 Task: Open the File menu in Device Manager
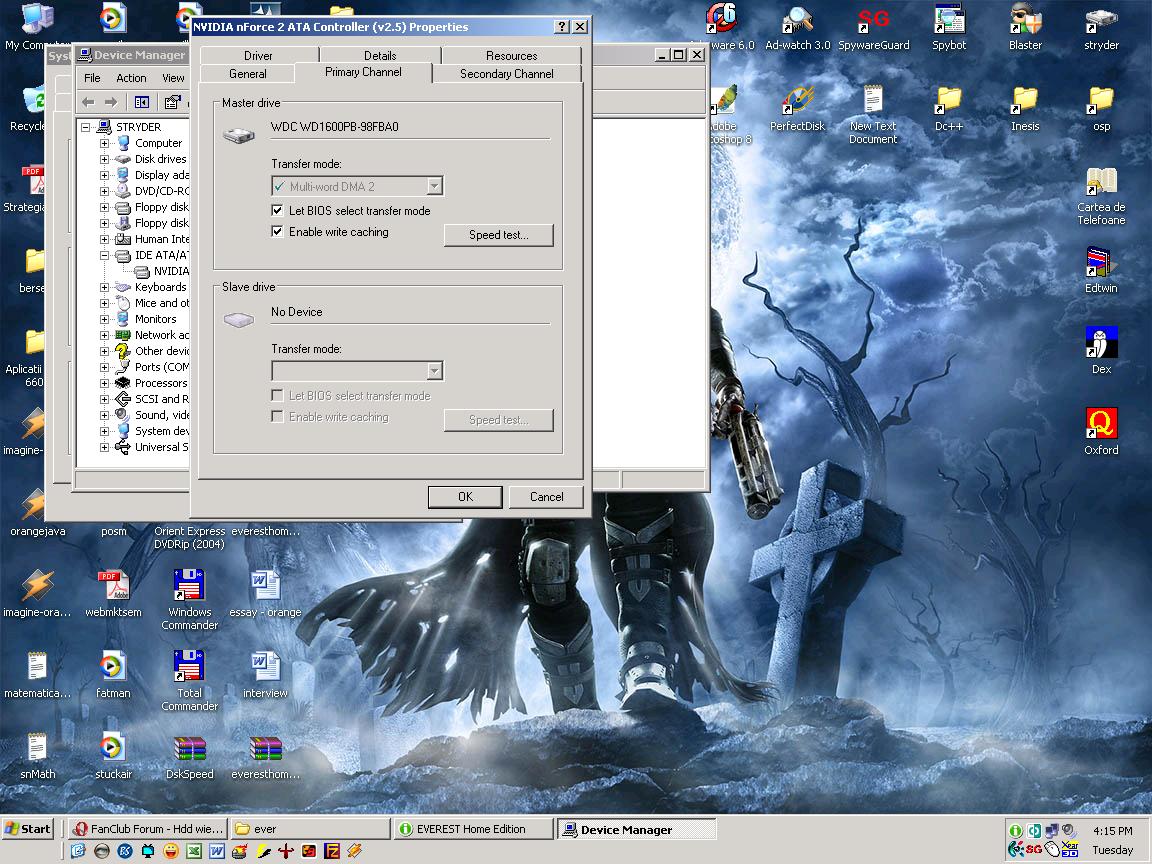click(x=93, y=78)
